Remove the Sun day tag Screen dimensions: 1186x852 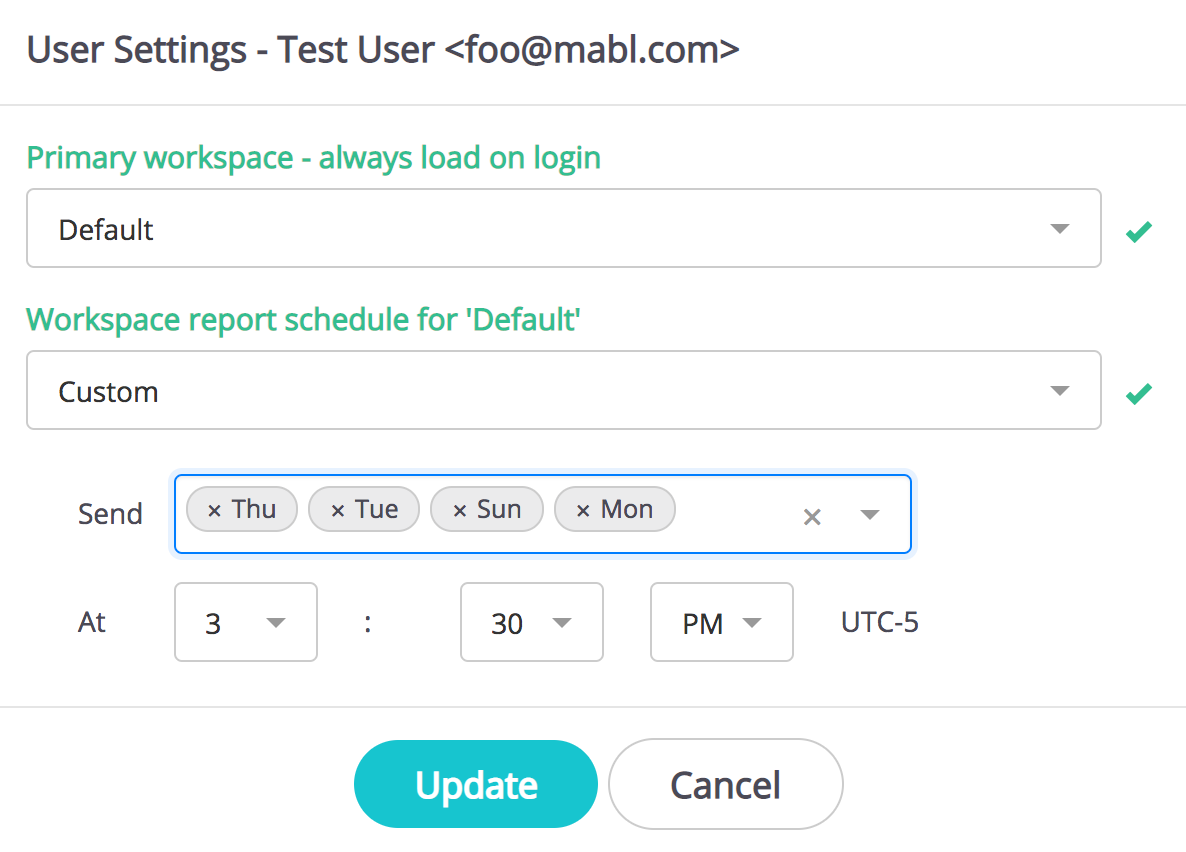(x=460, y=511)
